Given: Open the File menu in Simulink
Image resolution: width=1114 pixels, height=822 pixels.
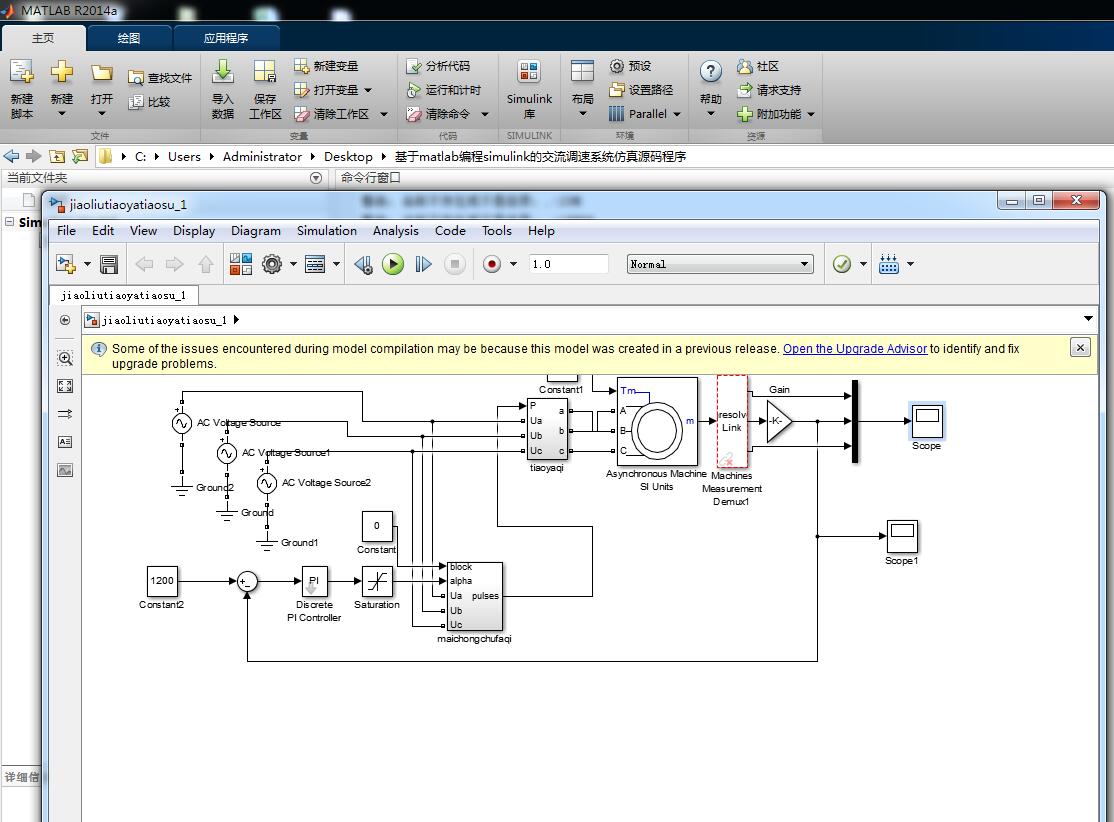Looking at the screenshot, I should pos(66,231).
